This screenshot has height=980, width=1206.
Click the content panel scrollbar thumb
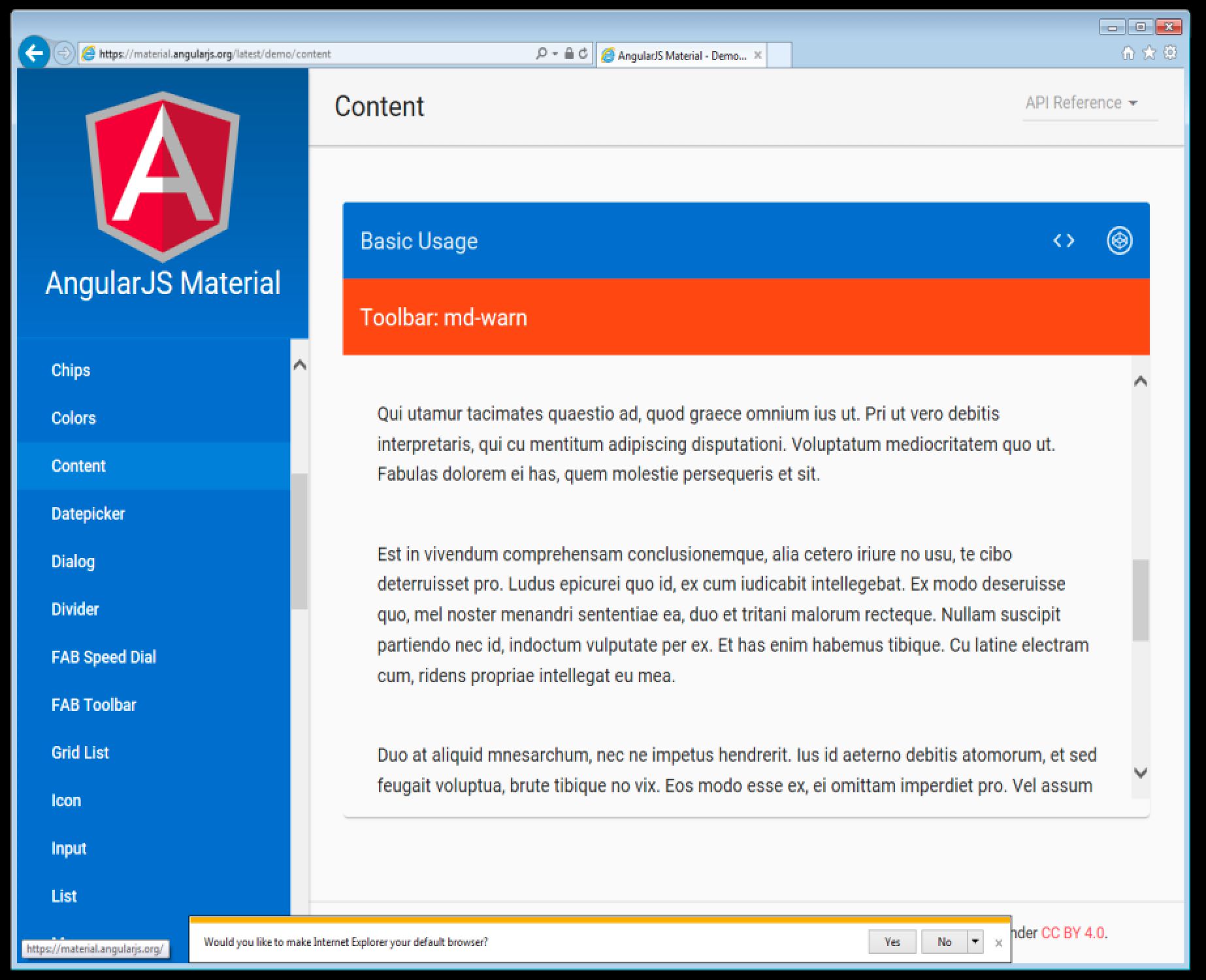(x=1141, y=600)
